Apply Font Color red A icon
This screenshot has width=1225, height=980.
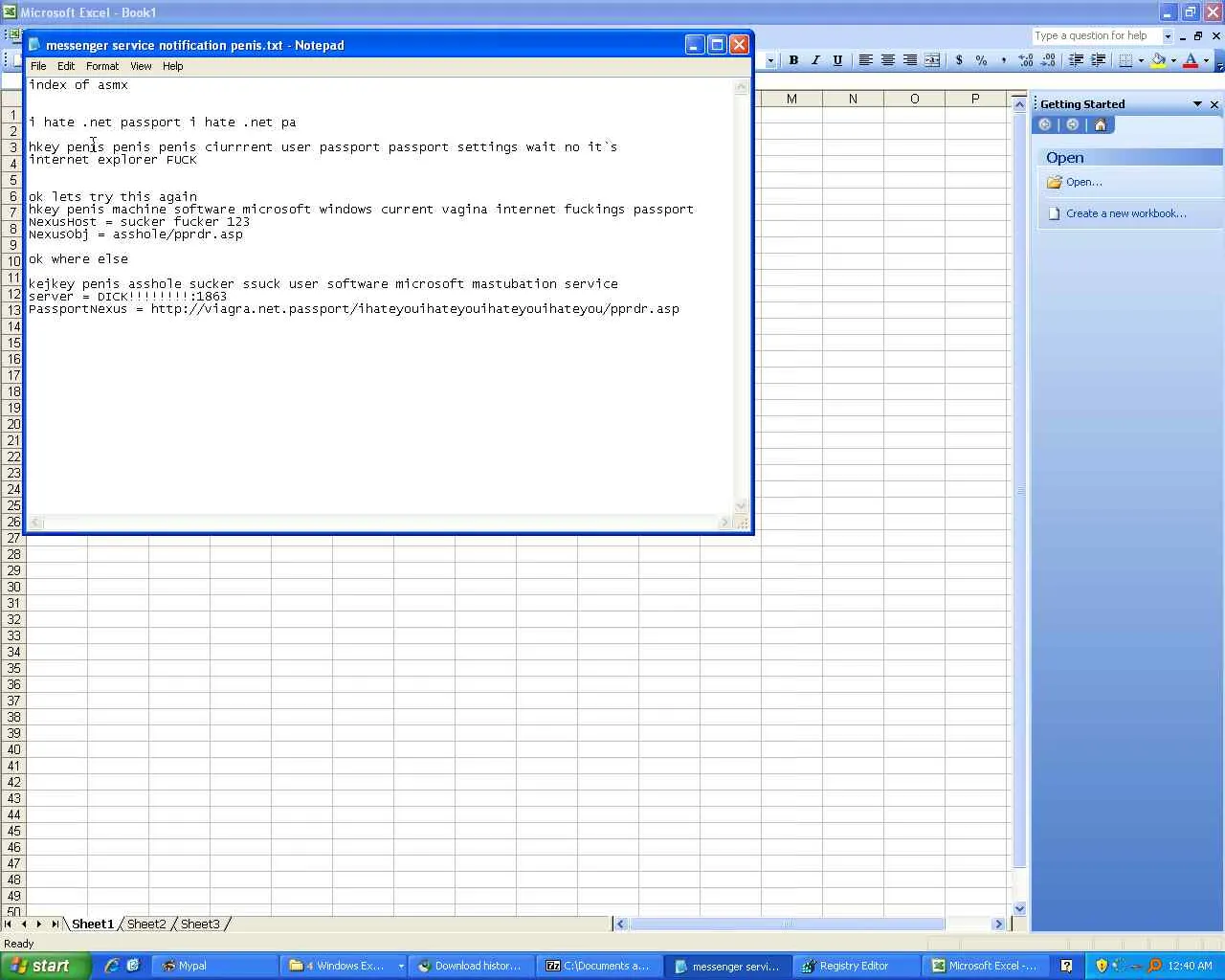1191,60
